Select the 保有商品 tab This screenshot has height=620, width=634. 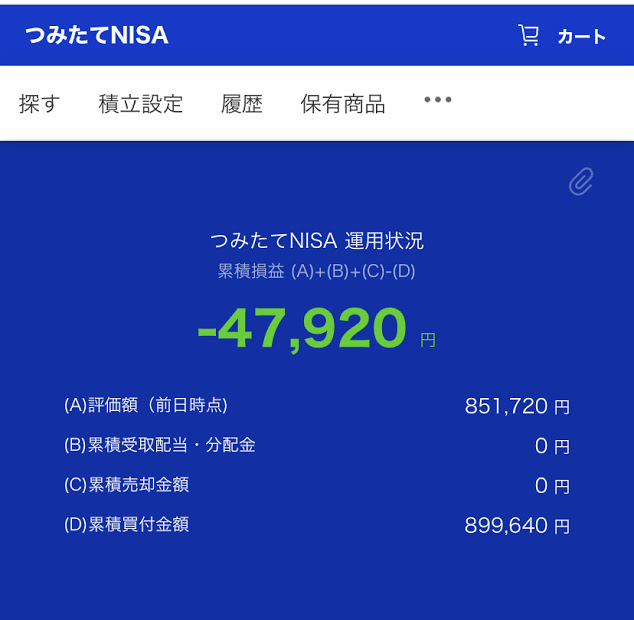click(x=342, y=104)
